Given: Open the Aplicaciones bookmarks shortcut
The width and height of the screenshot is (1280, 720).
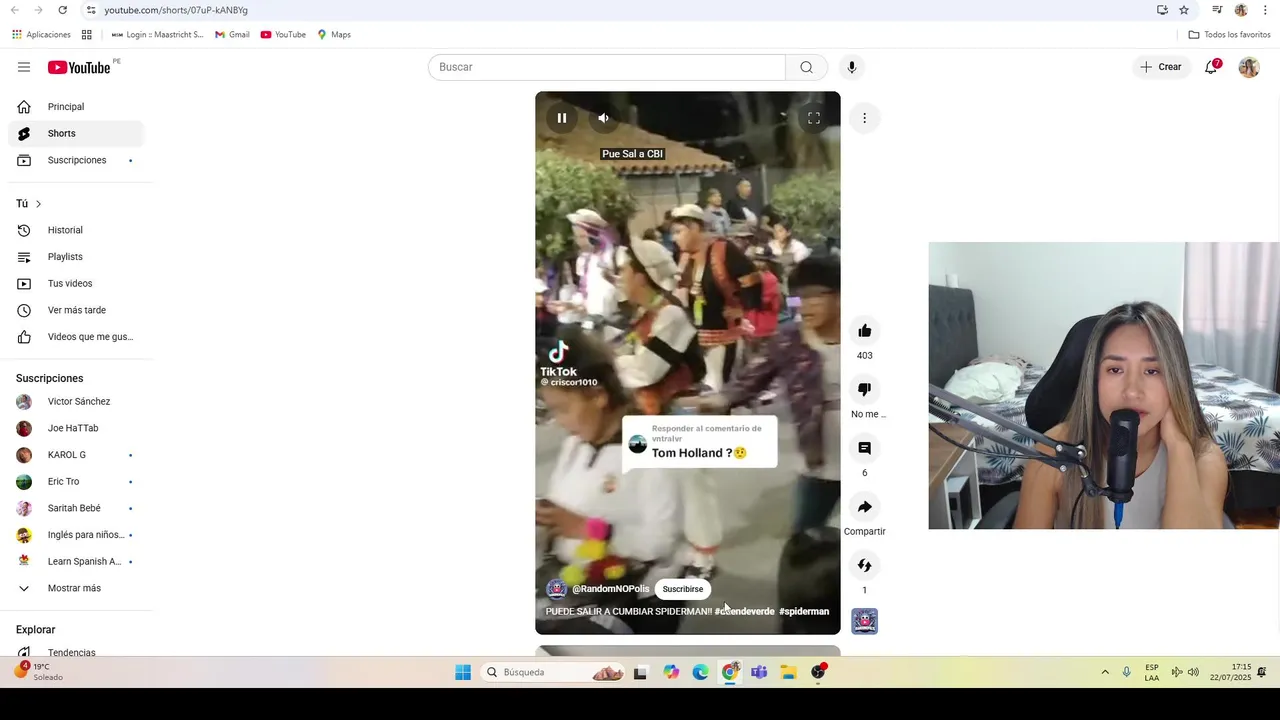Looking at the screenshot, I should click(41, 34).
